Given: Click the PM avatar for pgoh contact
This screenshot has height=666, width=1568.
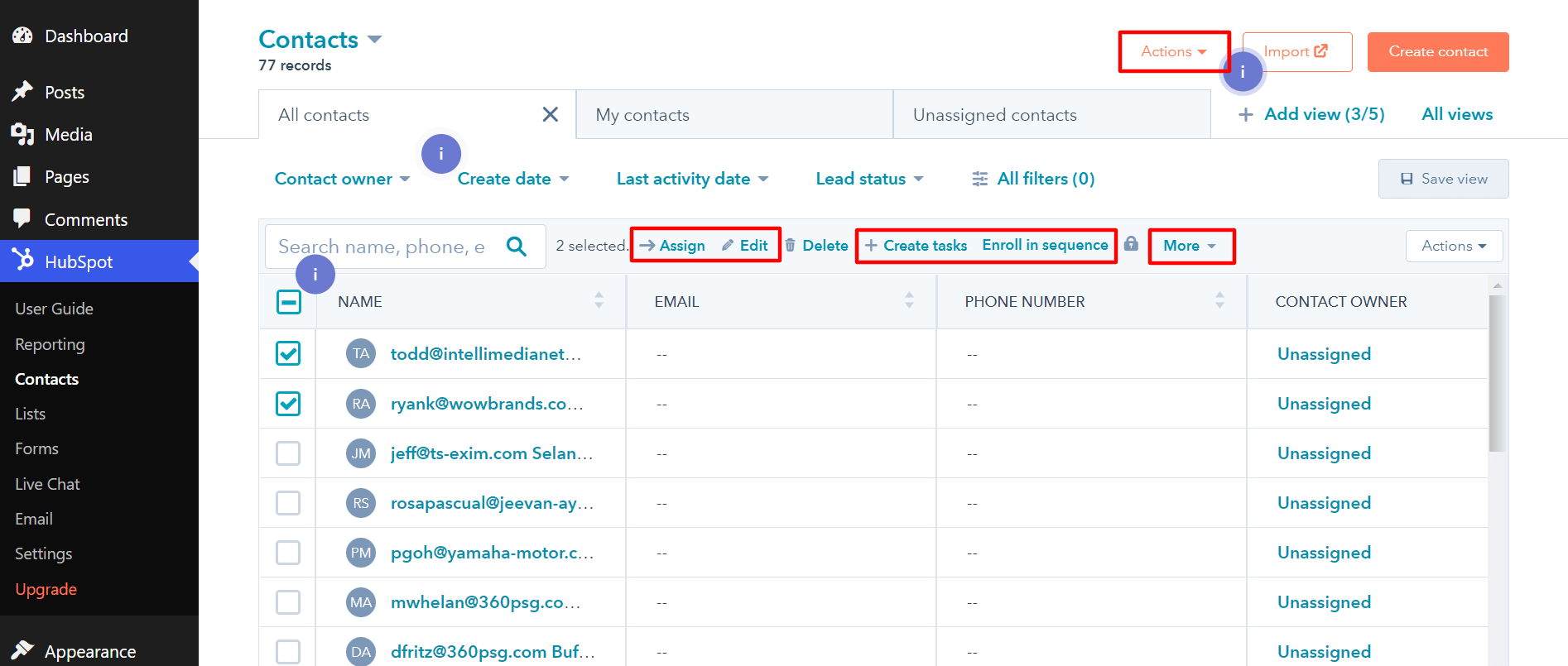Looking at the screenshot, I should coord(361,553).
